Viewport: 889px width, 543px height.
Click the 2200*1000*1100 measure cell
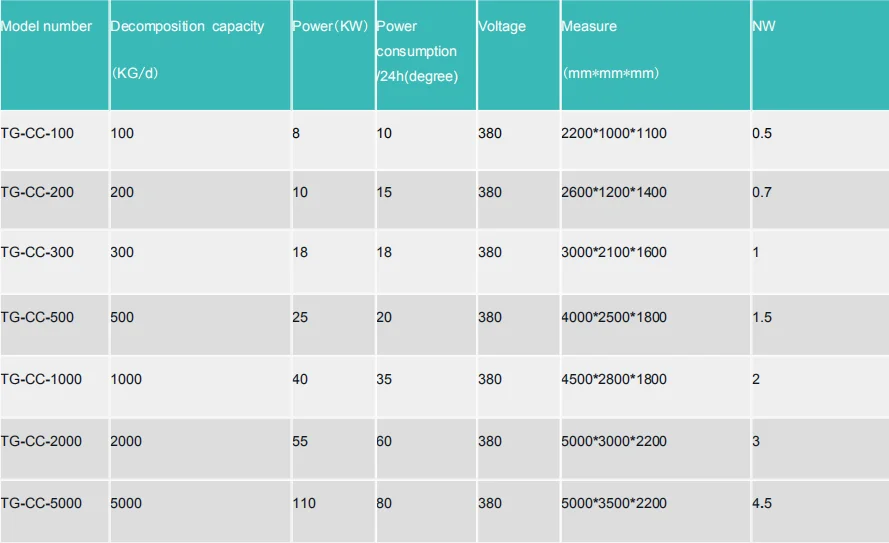point(614,133)
